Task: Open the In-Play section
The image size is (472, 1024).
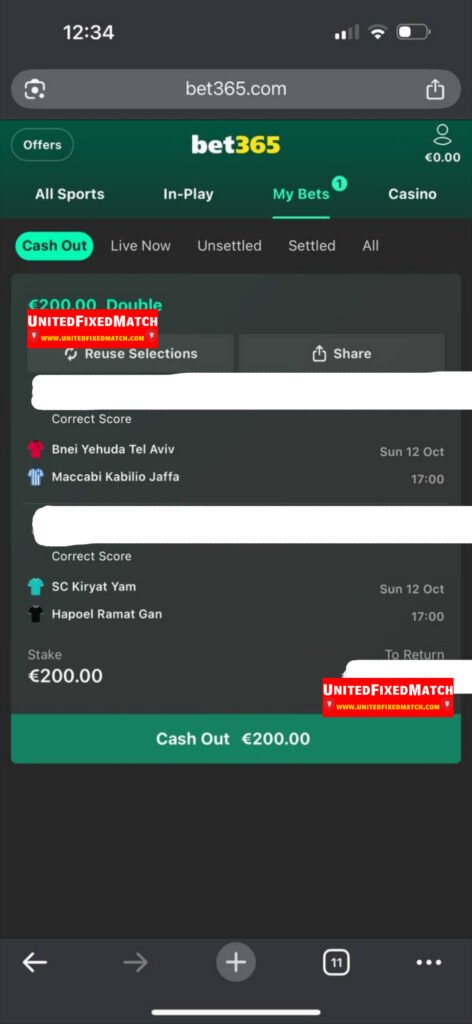Action: tap(188, 194)
